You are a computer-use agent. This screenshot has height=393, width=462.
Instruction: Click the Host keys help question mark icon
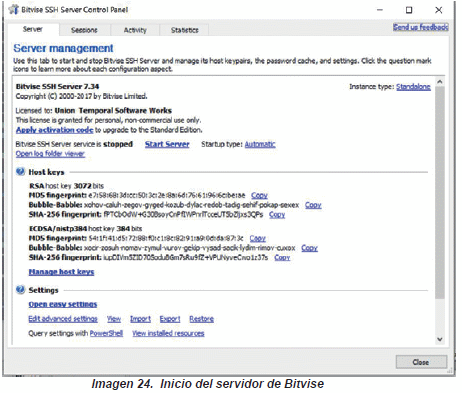(20, 172)
